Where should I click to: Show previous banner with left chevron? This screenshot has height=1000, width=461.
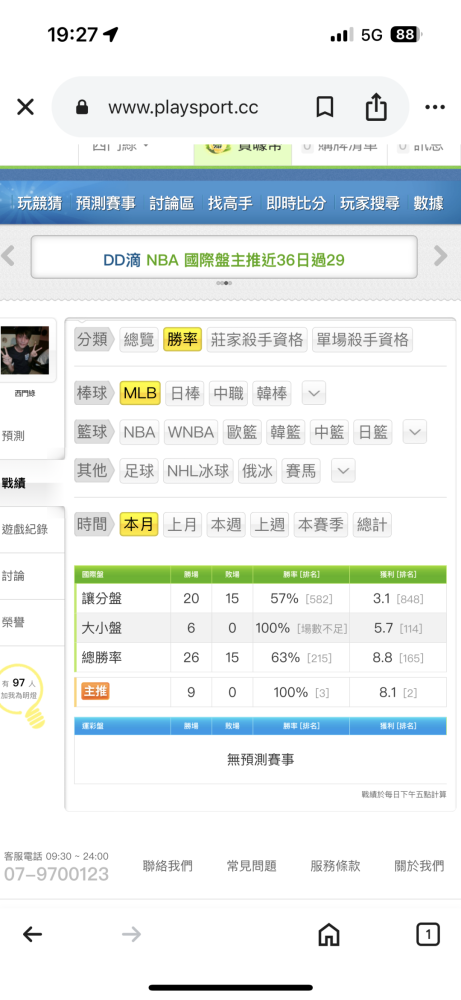coord(8,256)
